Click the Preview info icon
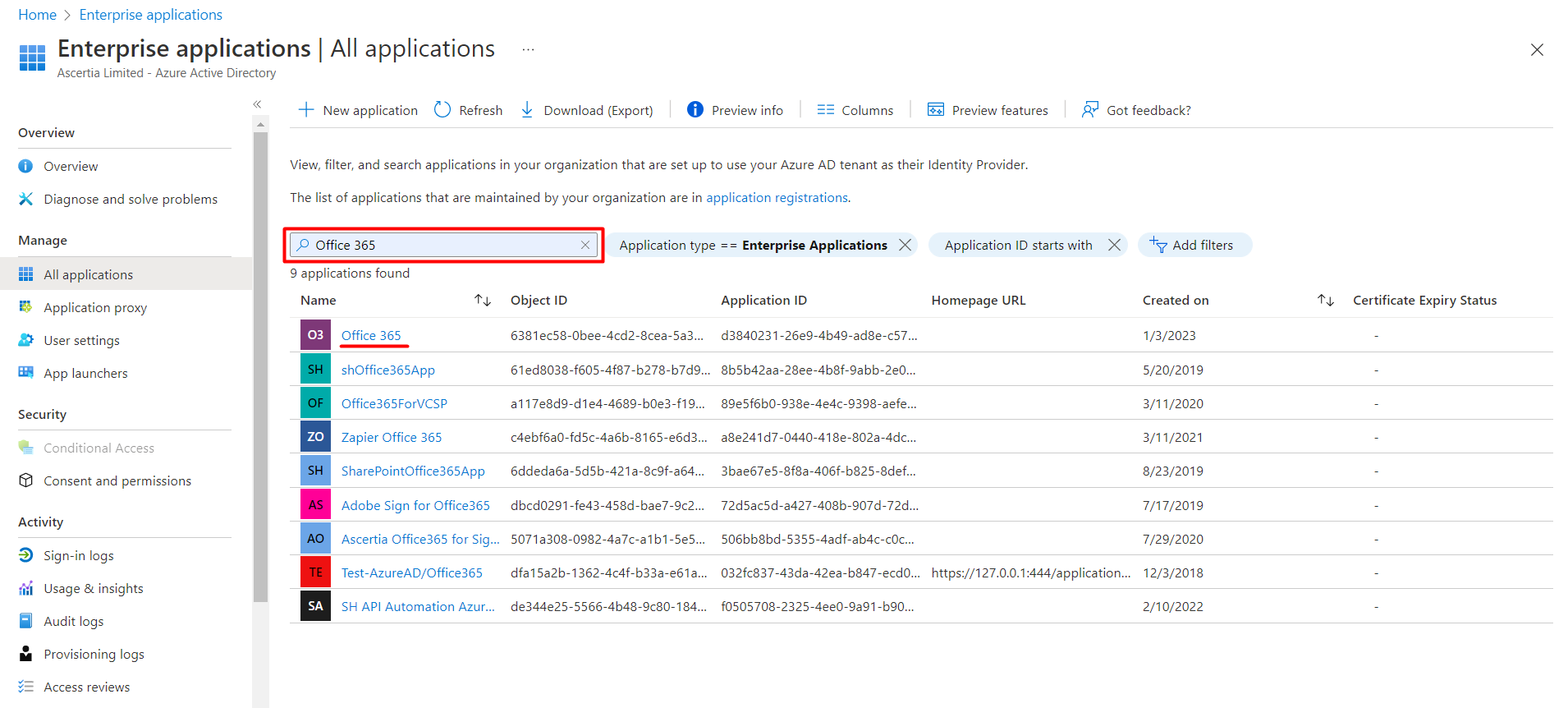The width and height of the screenshot is (1568, 708). pos(695,110)
